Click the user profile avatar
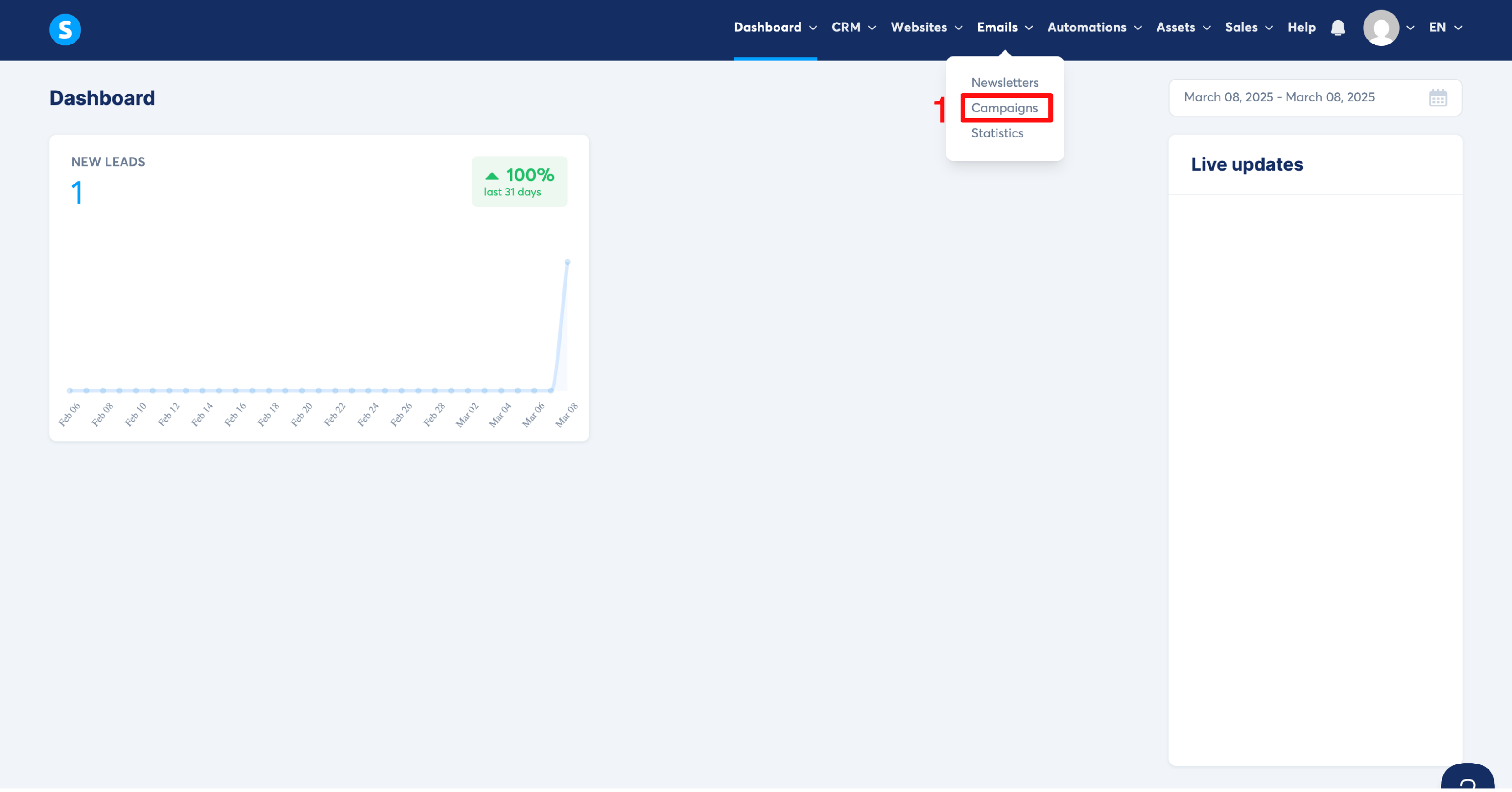 [x=1380, y=28]
